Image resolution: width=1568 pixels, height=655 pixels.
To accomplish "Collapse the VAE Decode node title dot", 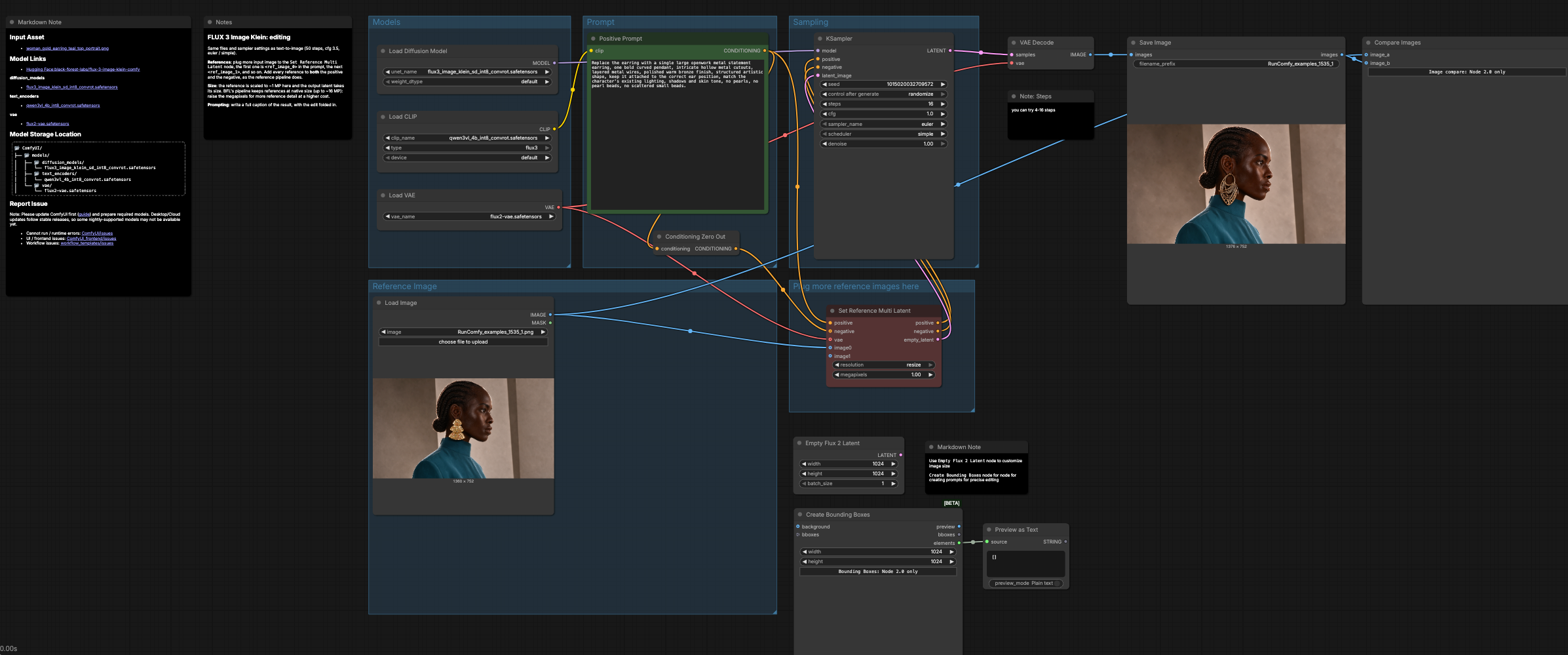I will (x=1014, y=43).
